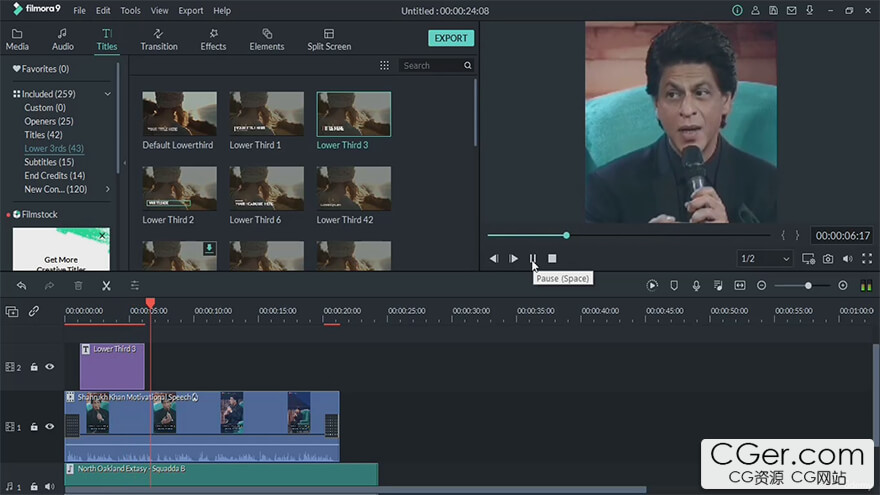Expand the New Con... (120) category
Viewport: 880px width, 495px height.
pyautogui.click(x=108, y=189)
